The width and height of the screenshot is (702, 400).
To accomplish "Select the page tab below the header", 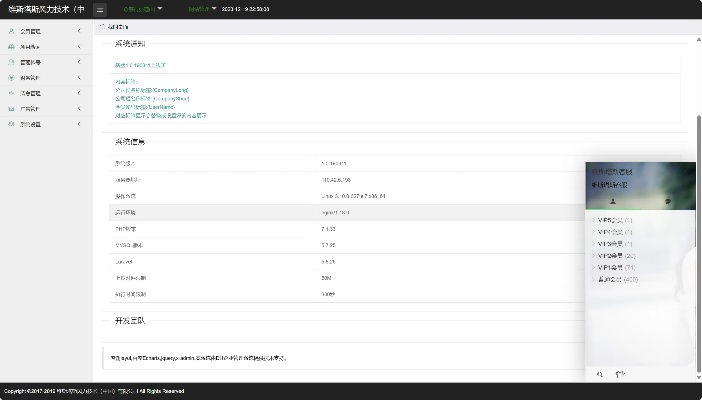I will (118, 28).
